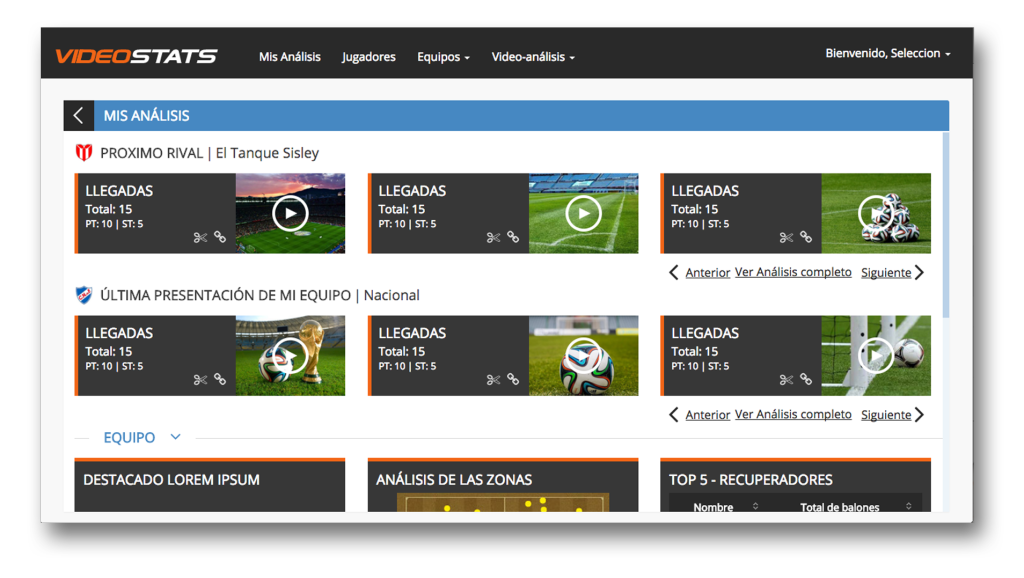The height and width of the screenshot is (578, 1024).
Task: Click right chevron under Proximo Rival cards
Action: 920,272
